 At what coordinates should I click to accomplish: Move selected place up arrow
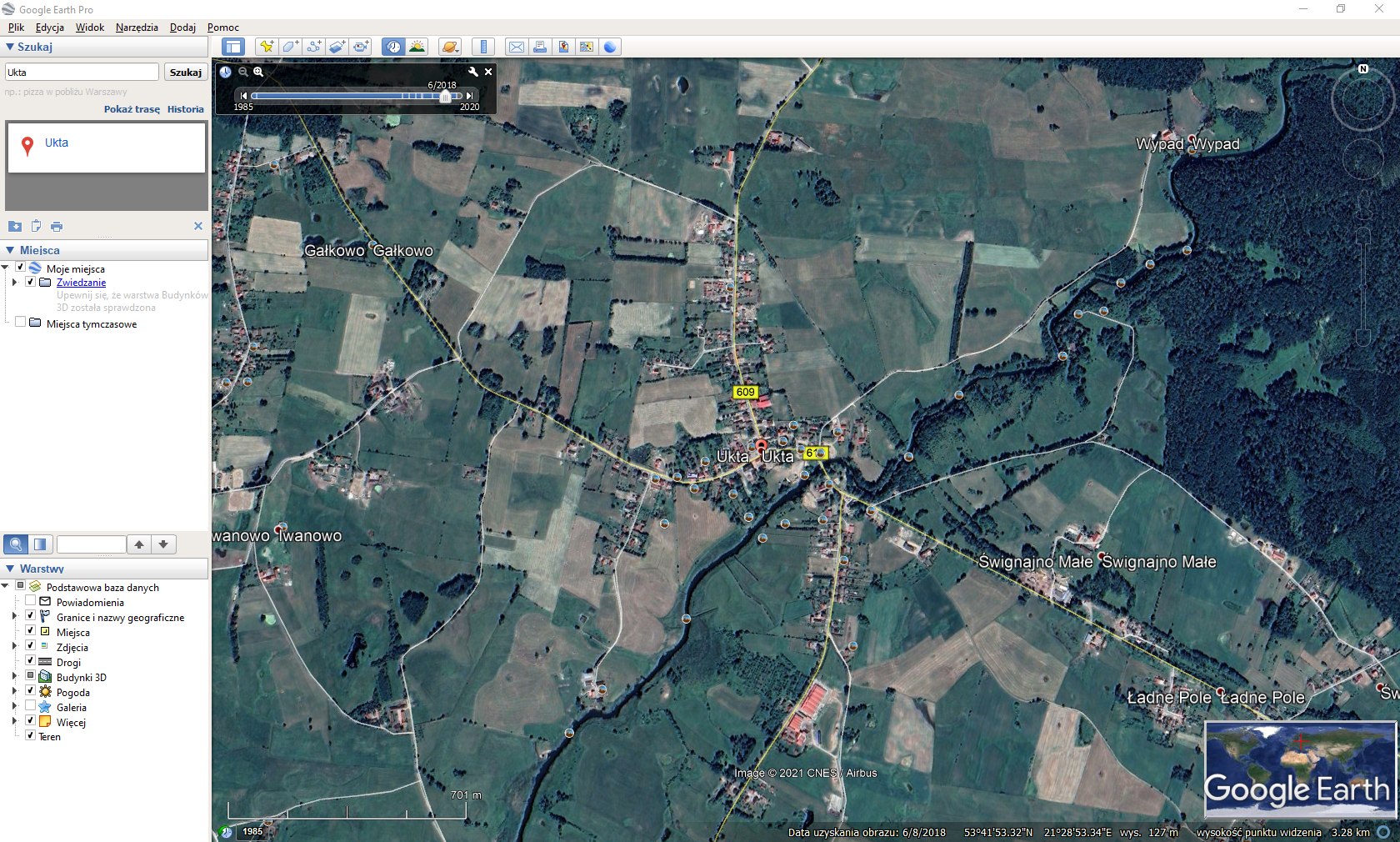click(x=139, y=544)
